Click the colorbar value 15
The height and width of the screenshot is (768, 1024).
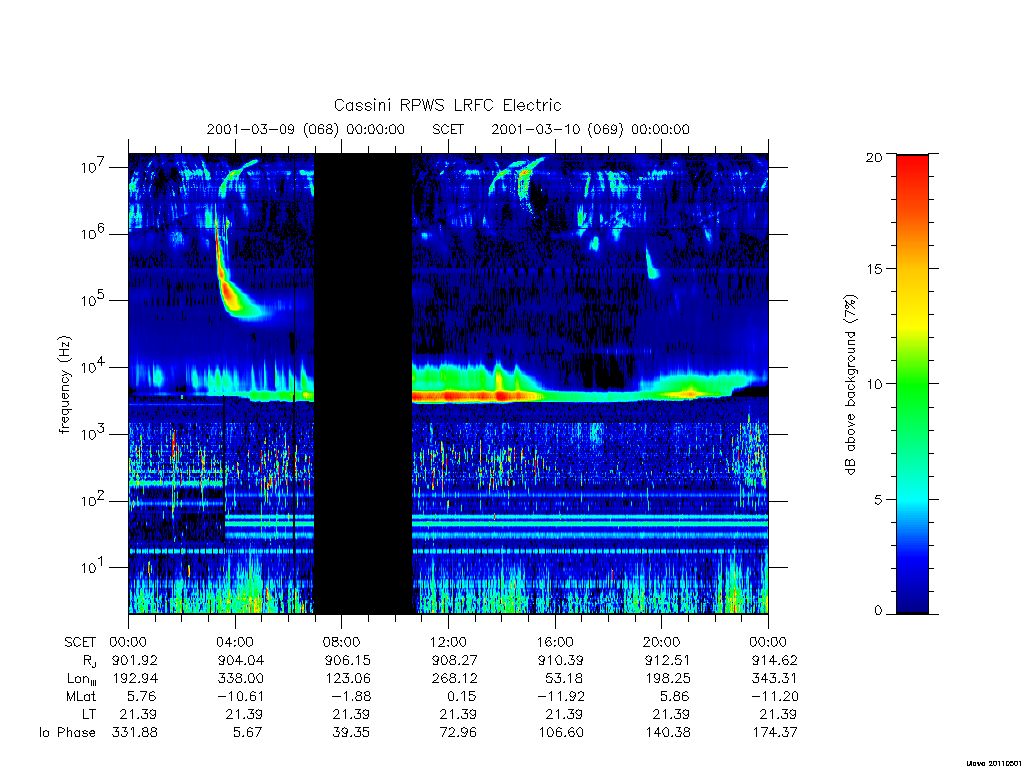point(873,268)
